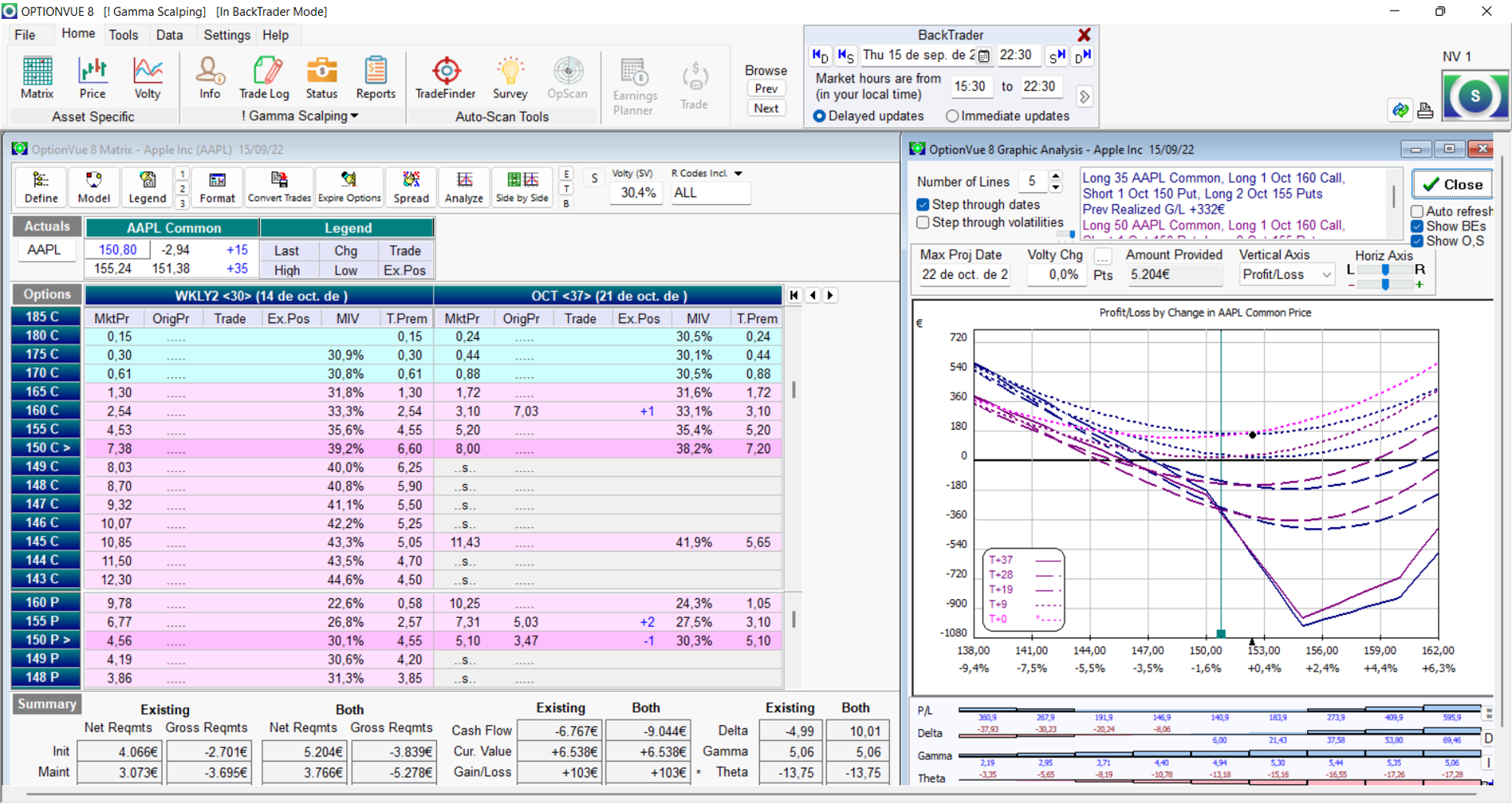
Task: Click the Spread tool
Action: tap(411, 187)
